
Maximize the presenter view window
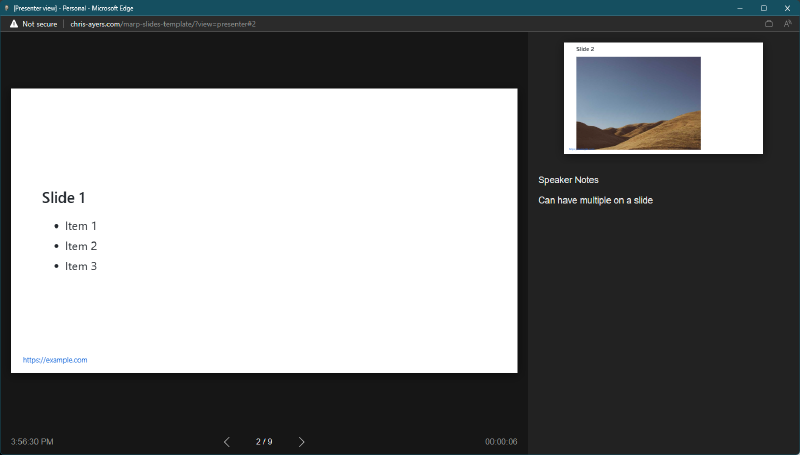[x=763, y=7]
